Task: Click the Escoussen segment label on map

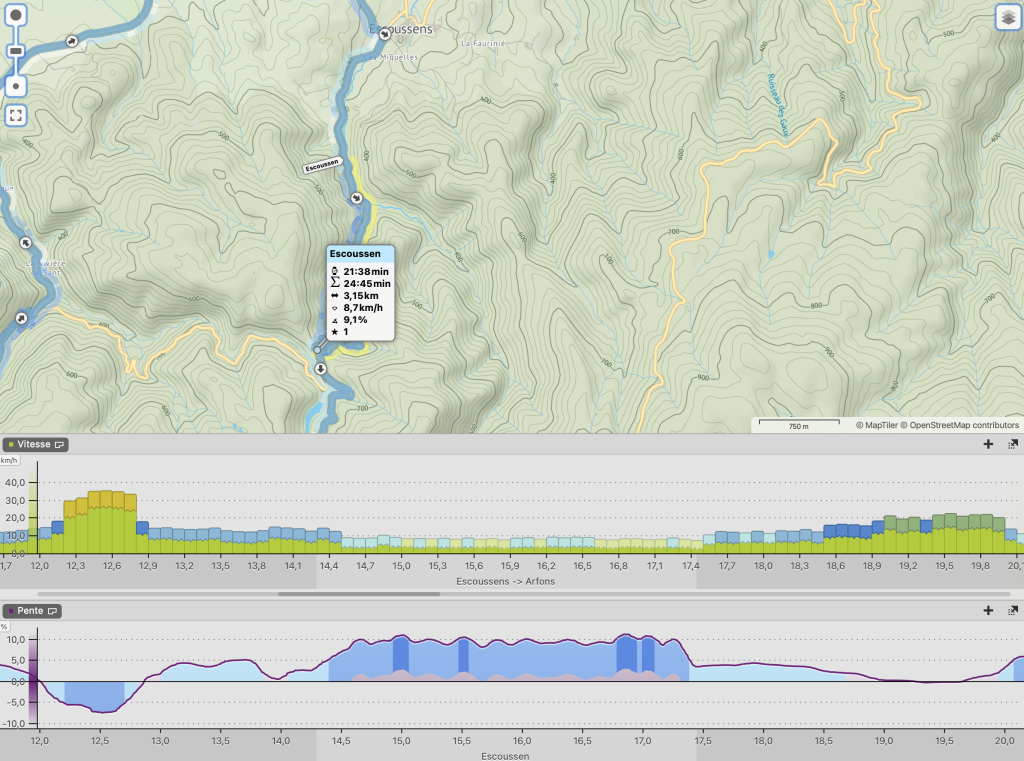Action: [x=323, y=166]
